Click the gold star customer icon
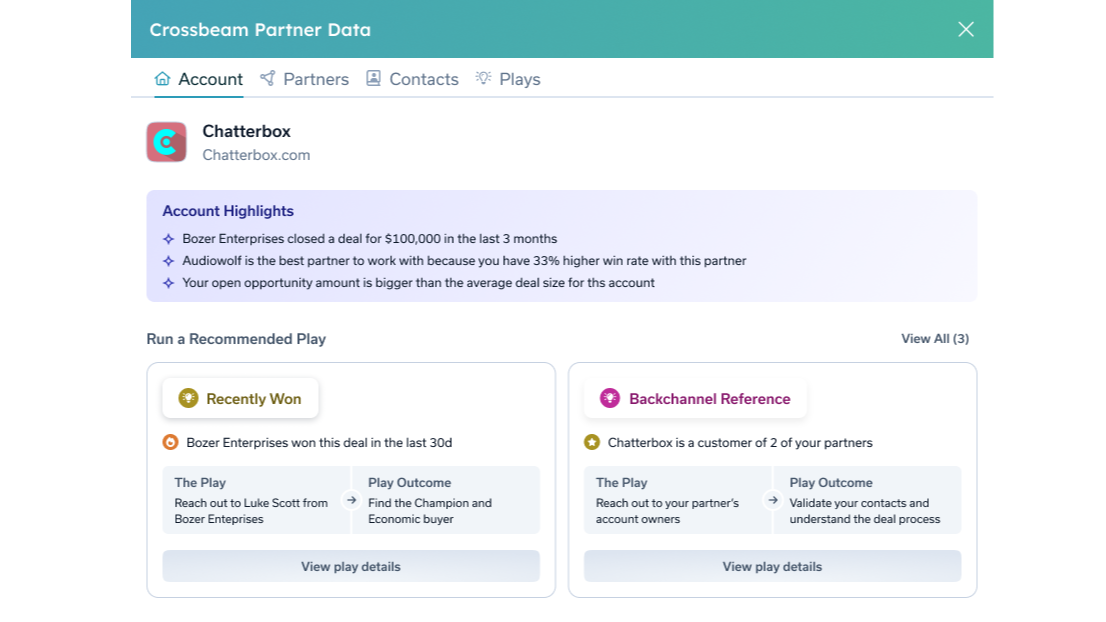The width and height of the screenshot is (1106, 622). point(592,442)
